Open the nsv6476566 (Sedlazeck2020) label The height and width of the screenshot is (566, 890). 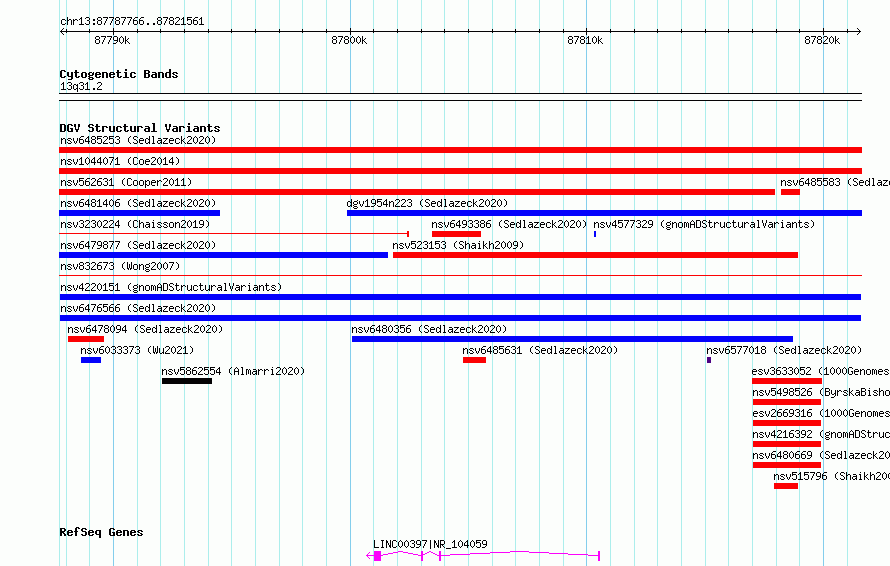click(138, 308)
